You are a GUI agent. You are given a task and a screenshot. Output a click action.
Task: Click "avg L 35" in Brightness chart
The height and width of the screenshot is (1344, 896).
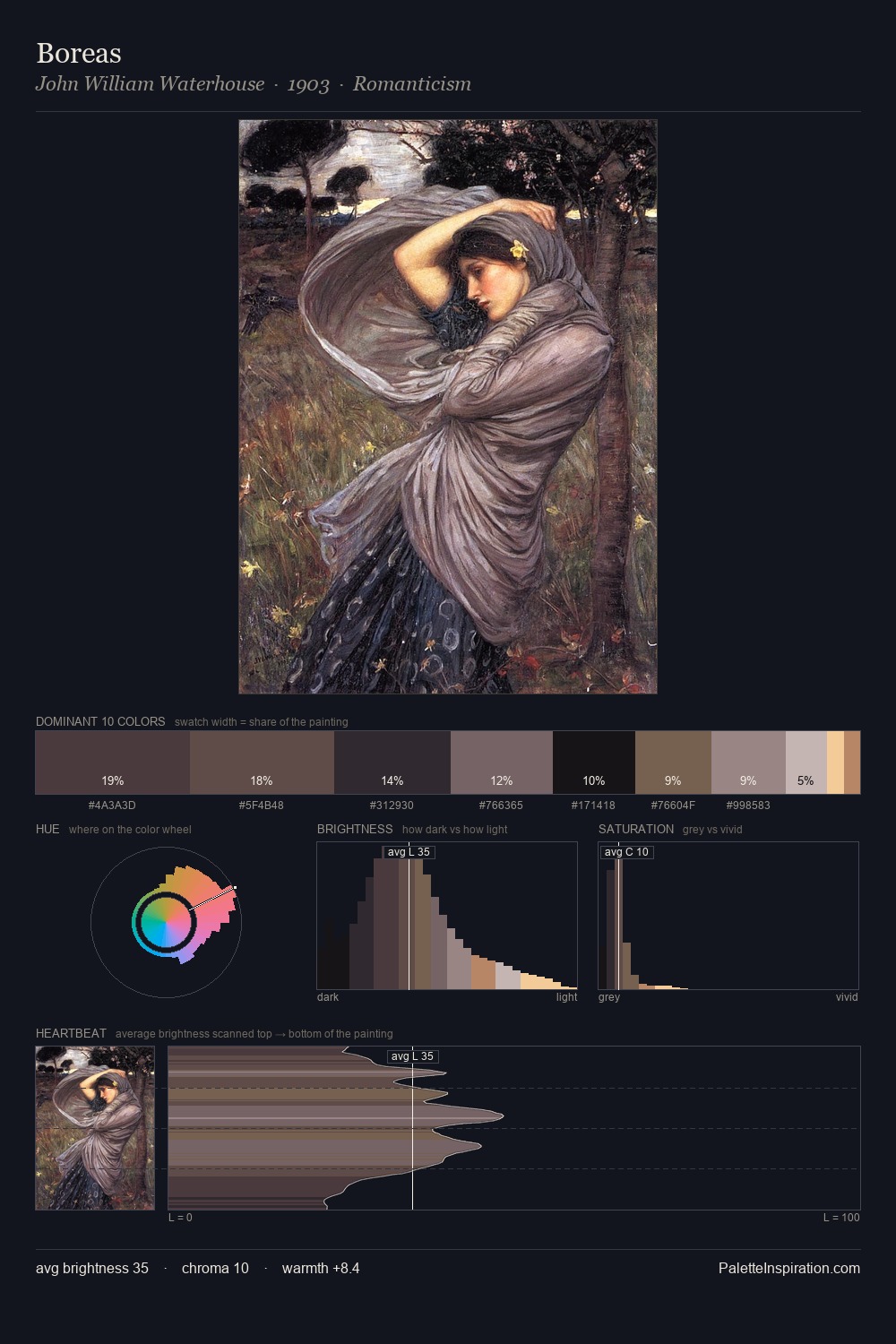(409, 852)
